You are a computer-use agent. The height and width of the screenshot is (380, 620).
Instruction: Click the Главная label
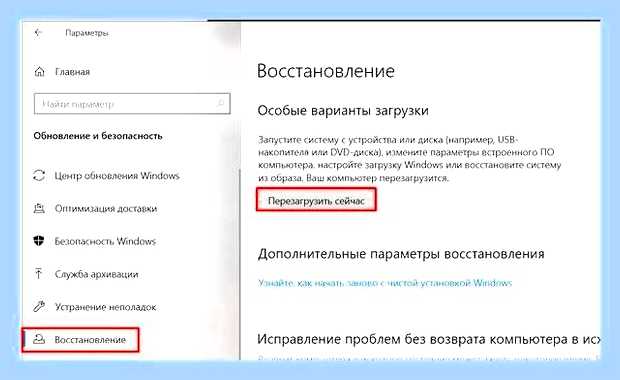pyautogui.click(x=72, y=72)
